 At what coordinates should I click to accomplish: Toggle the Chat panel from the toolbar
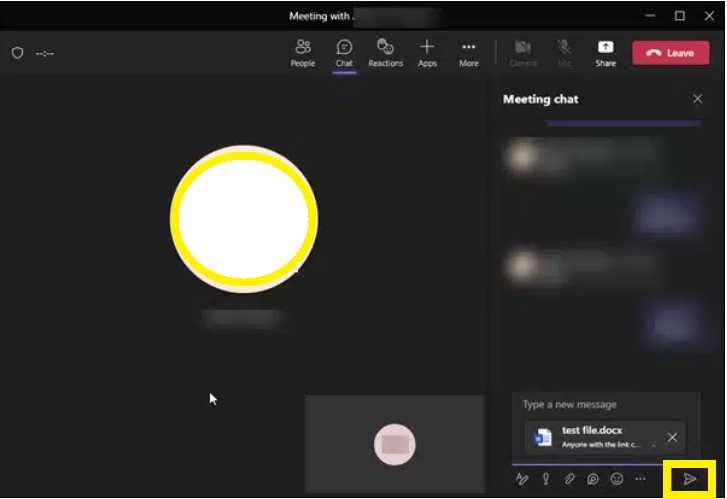click(344, 53)
